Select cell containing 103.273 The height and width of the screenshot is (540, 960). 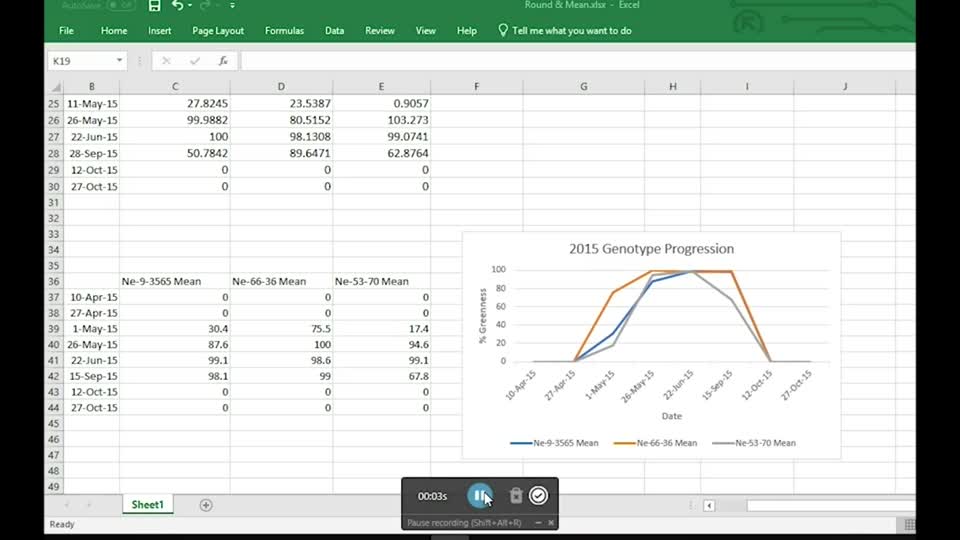381,120
